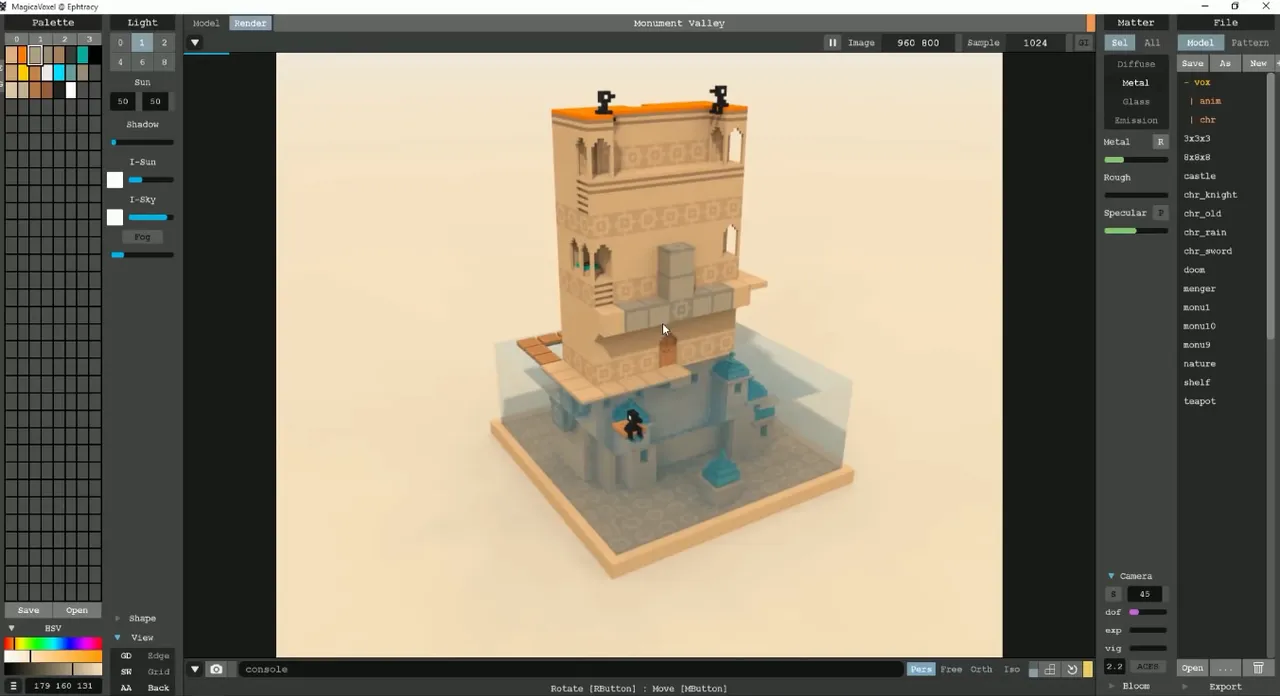Toggle the AA anti-aliasing option
The width and height of the screenshot is (1280, 696).
point(126,688)
